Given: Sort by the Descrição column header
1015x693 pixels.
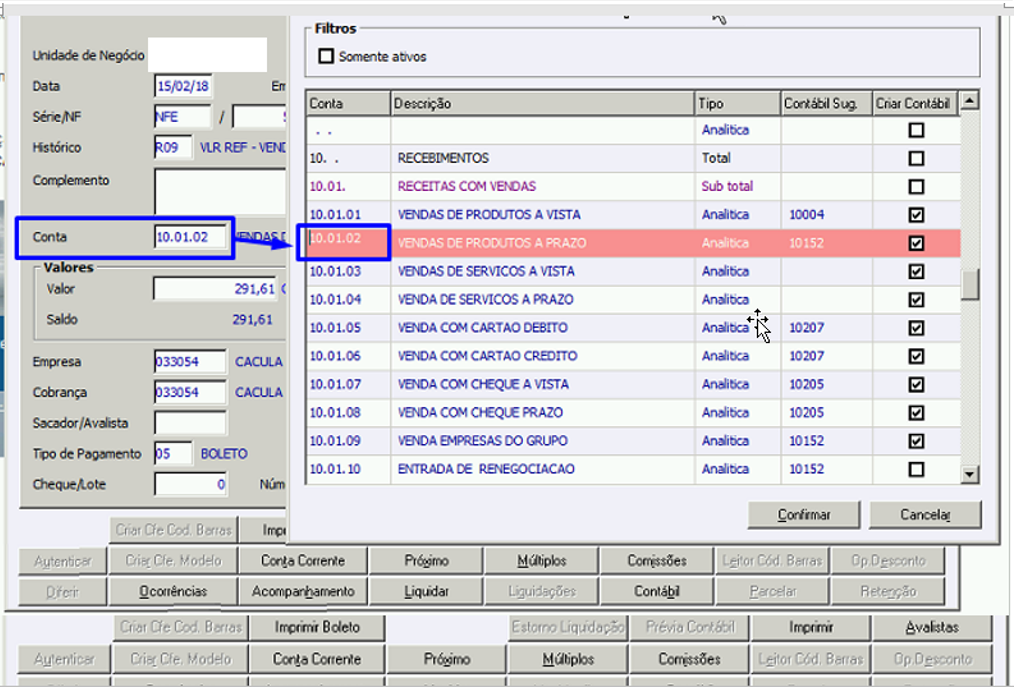Looking at the screenshot, I should [542, 104].
